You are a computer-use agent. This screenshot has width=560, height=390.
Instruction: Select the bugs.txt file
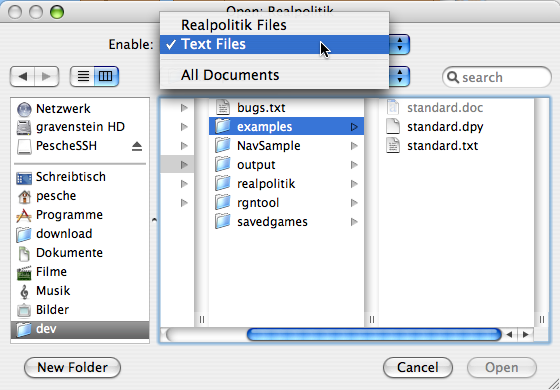pyautogui.click(x=286, y=108)
